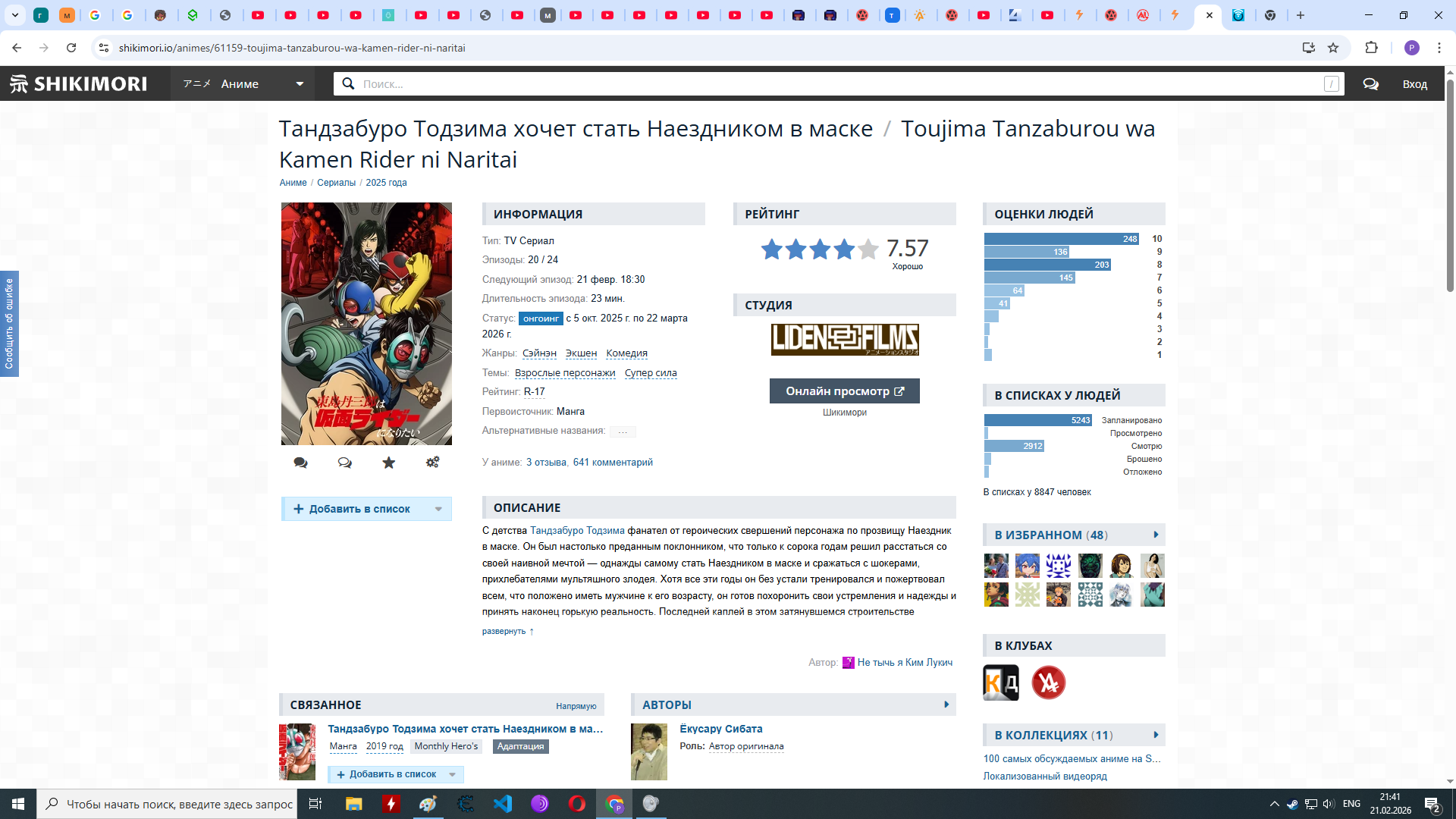Open the gear settings icon under poster
This screenshot has width=1456, height=819.
(x=432, y=463)
